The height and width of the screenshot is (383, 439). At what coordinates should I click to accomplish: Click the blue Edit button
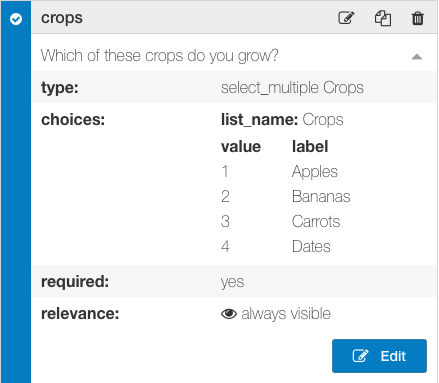pyautogui.click(x=379, y=356)
